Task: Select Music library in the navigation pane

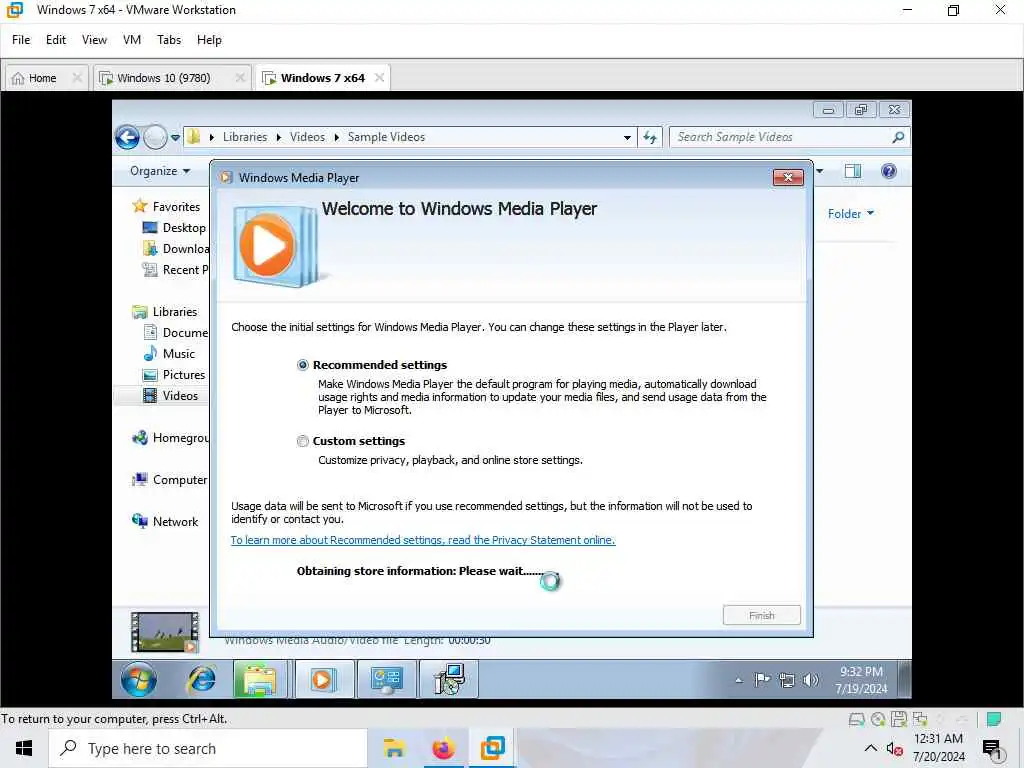Action: click(168, 353)
